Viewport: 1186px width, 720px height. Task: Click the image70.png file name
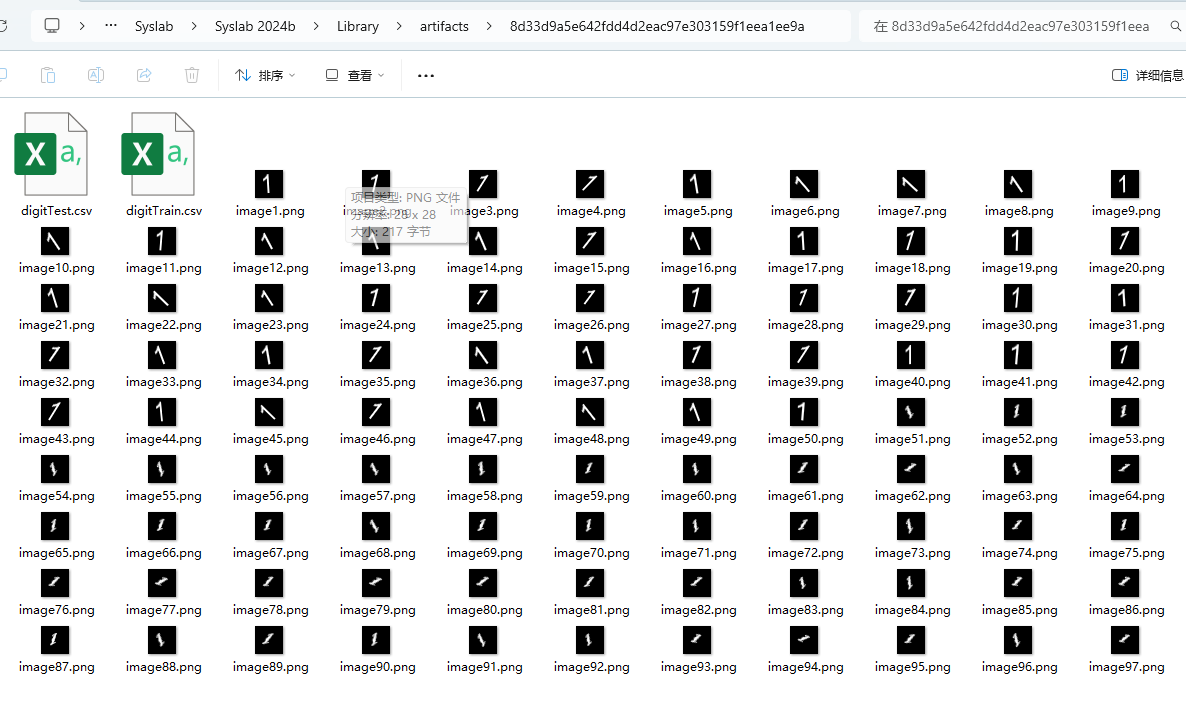591,553
